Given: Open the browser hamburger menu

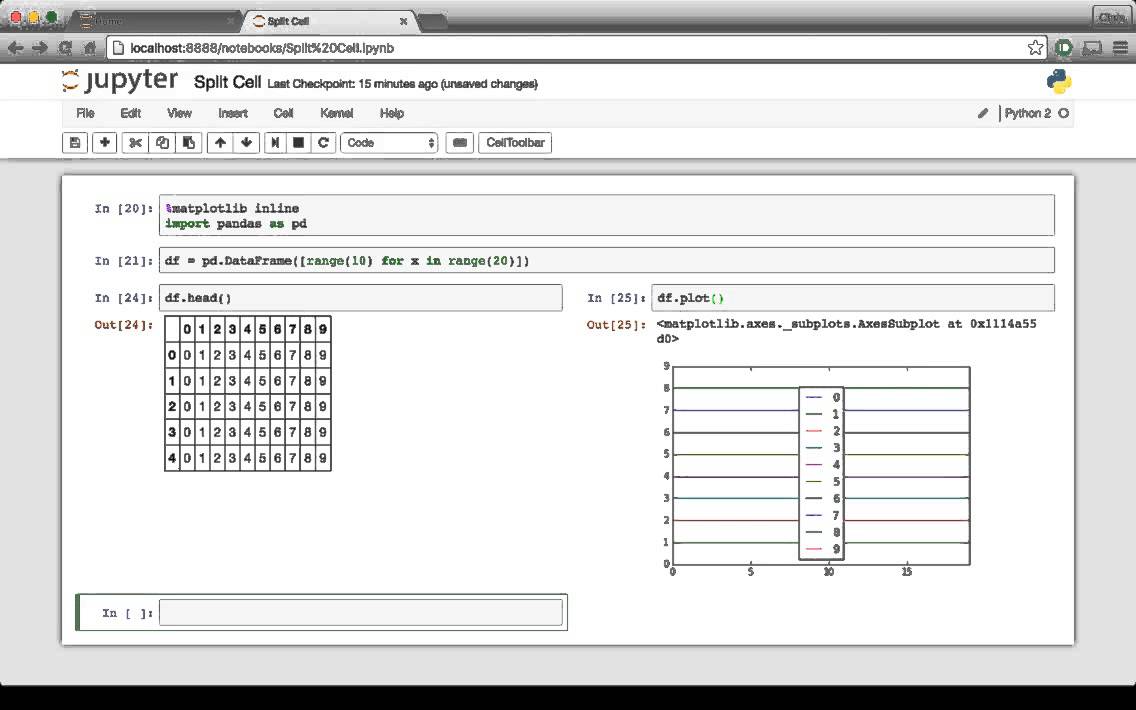Looking at the screenshot, I should (x=1120, y=48).
